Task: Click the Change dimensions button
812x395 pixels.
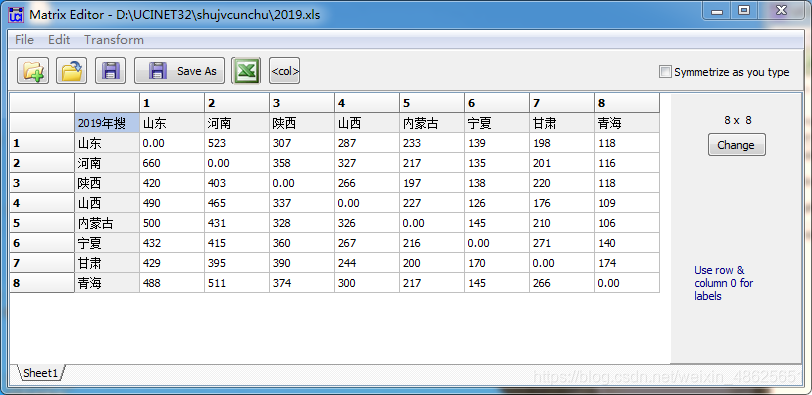Action: (x=736, y=145)
